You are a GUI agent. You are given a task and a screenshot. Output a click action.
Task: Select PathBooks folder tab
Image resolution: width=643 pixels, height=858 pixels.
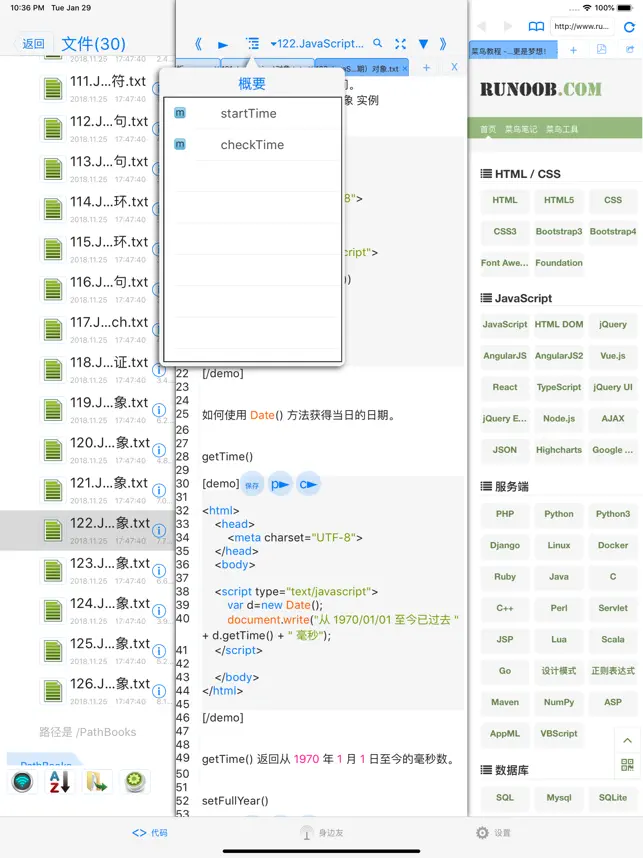[45, 762]
